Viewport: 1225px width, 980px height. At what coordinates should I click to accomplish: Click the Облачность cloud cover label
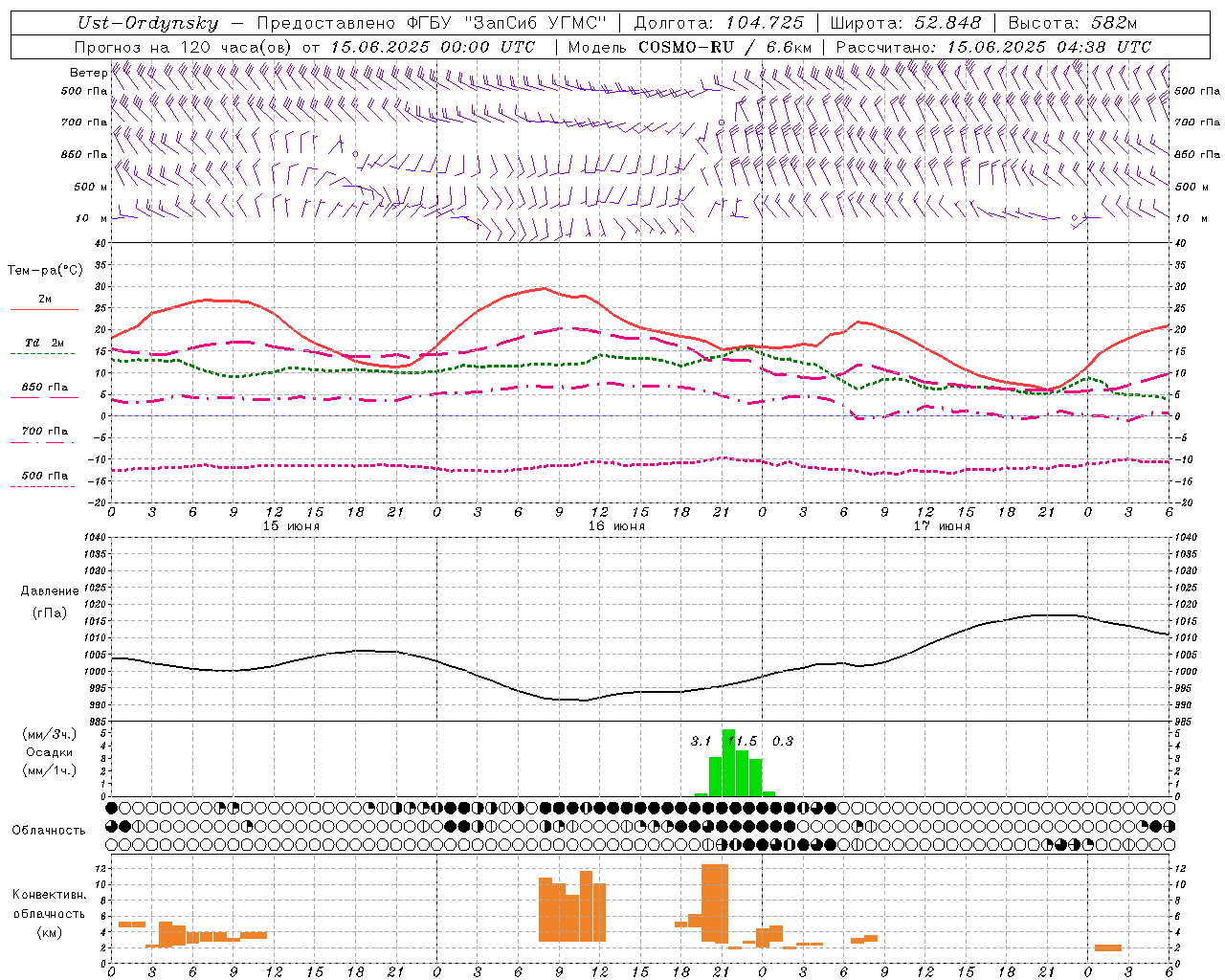click(x=49, y=831)
